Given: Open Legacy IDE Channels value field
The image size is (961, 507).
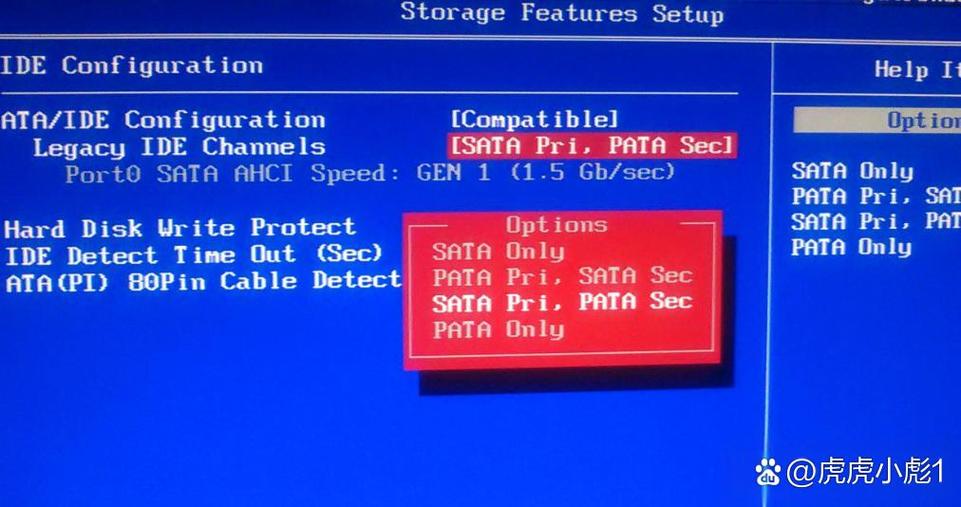Looking at the screenshot, I should tap(592, 145).
